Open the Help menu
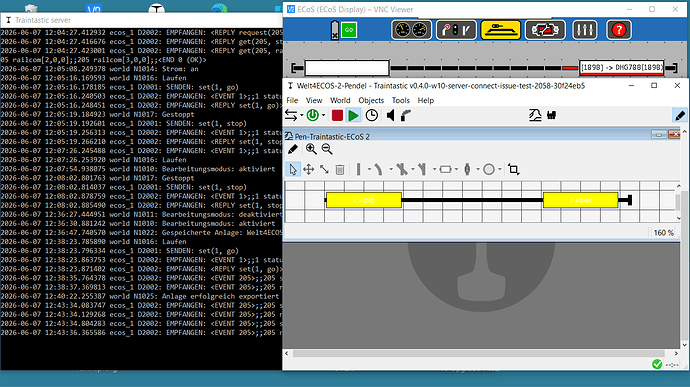The width and height of the screenshot is (690, 387). tap(426, 100)
